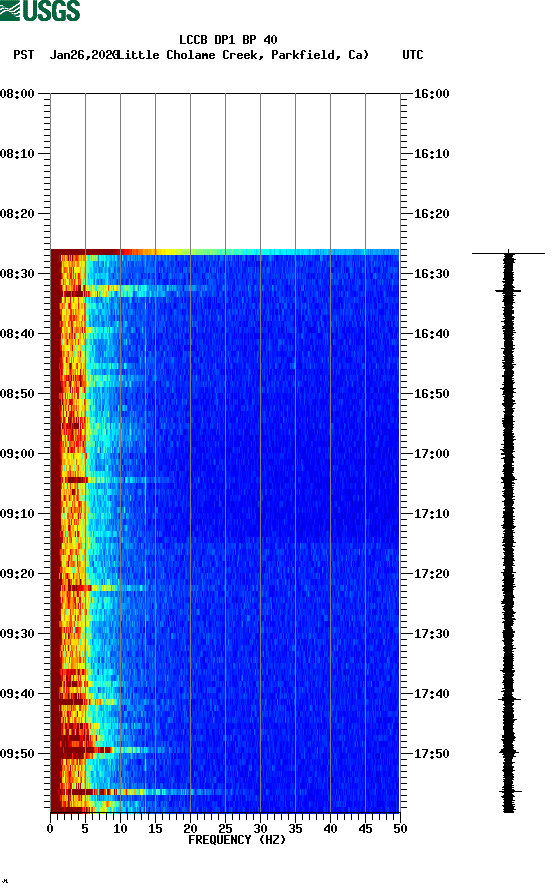Click the seismogram waveform trace beside spectrogram
The width and height of the screenshot is (552, 892).
click(508, 532)
